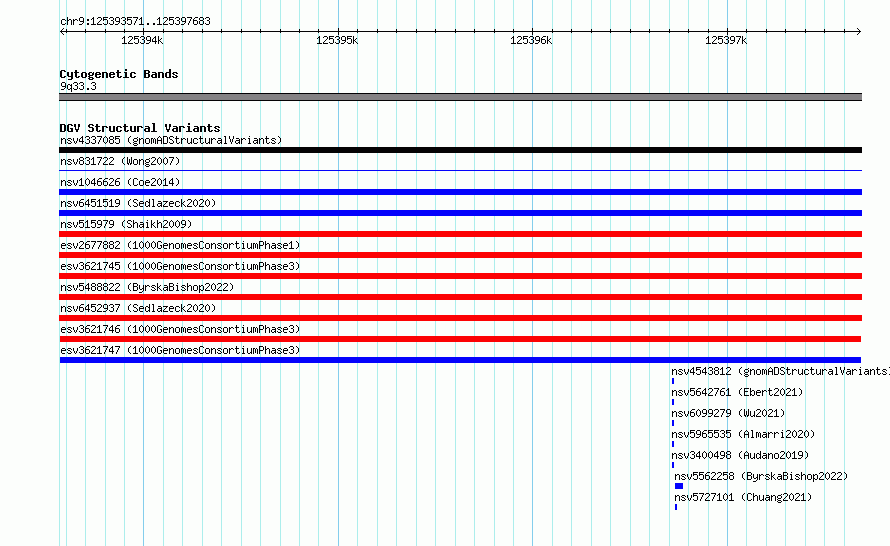Screen dimensions: 890x546
Task: Click the nsv4337085 (gnomADStructuralVariants) label
Action: (x=171, y=140)
